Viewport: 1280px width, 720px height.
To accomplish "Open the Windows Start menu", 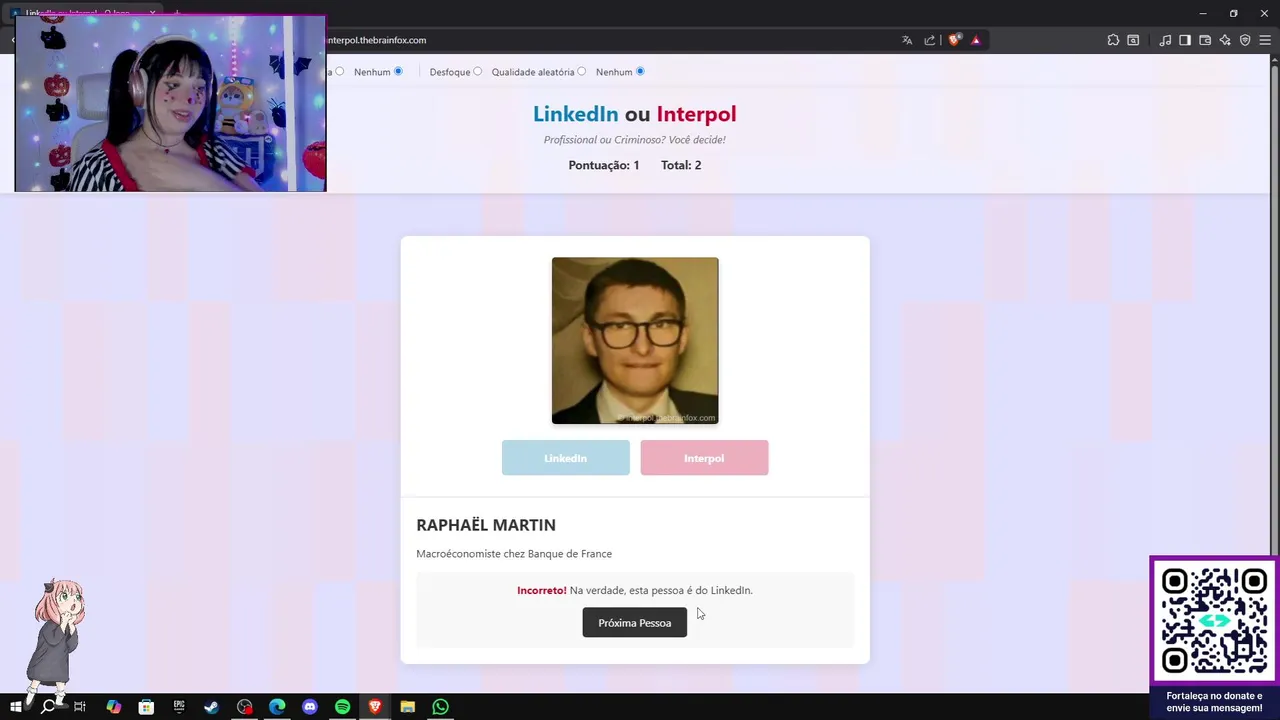I will point(15,707).
